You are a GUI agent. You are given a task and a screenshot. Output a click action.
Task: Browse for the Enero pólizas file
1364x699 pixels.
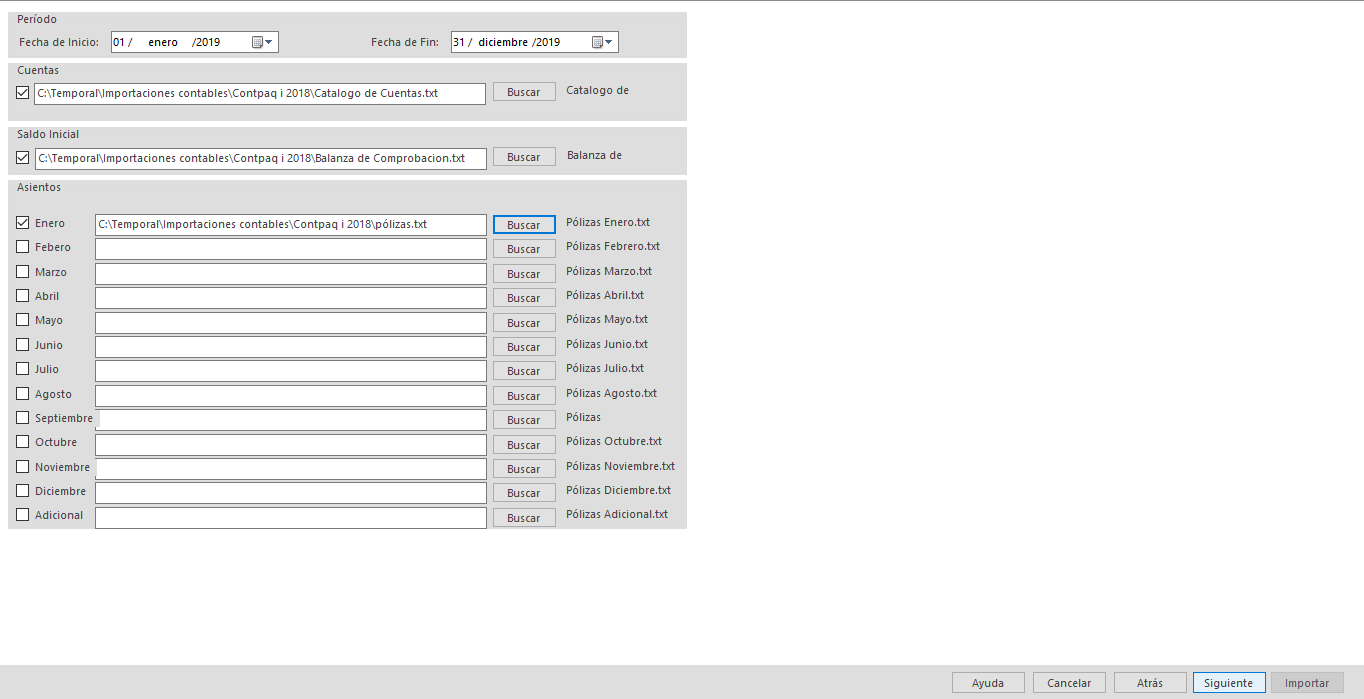click(524, 225)
